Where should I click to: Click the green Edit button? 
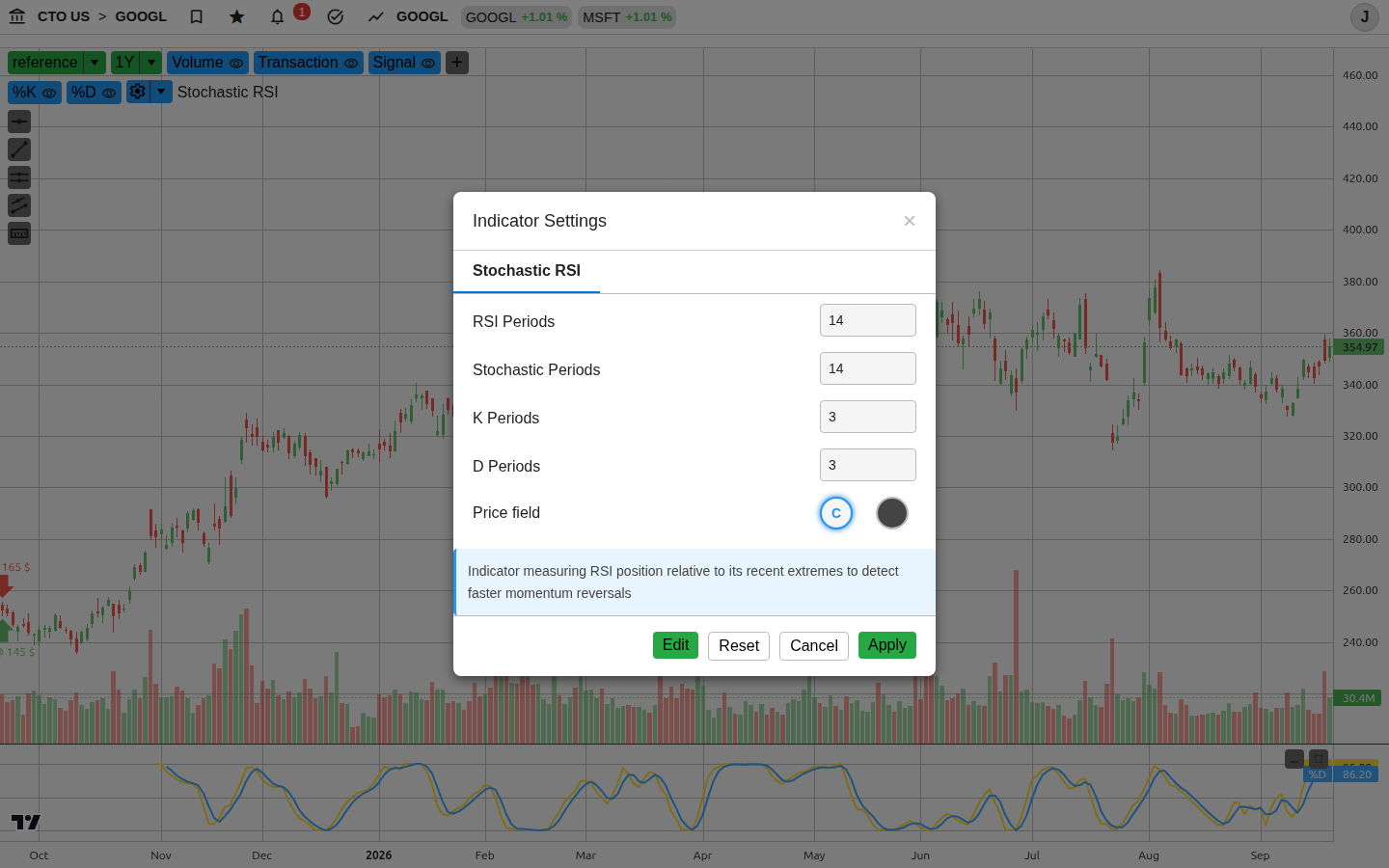(x=675, y=645)
